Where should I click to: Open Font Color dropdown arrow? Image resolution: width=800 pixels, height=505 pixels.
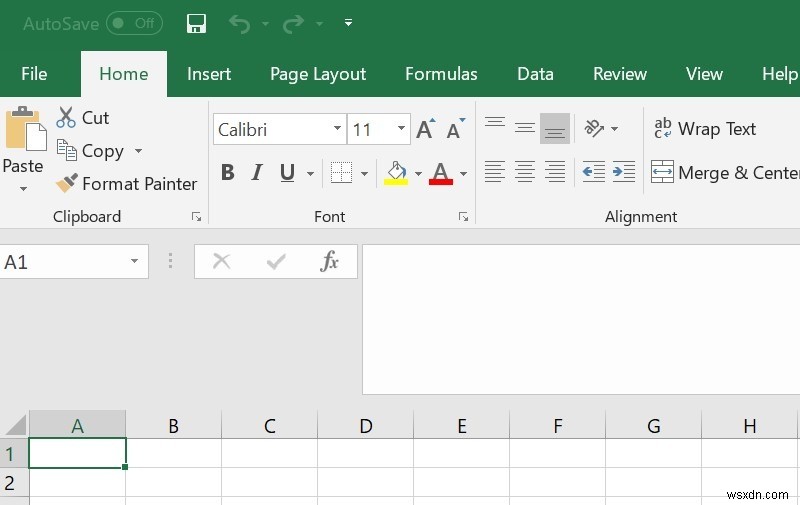click(463, 174)
